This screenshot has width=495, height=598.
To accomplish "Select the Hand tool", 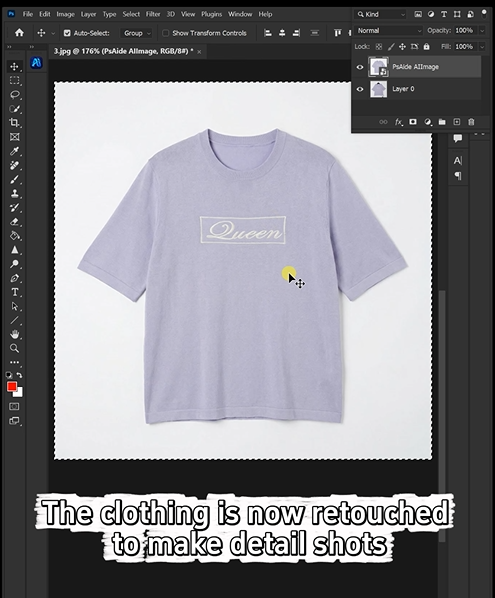I will 14,334.
